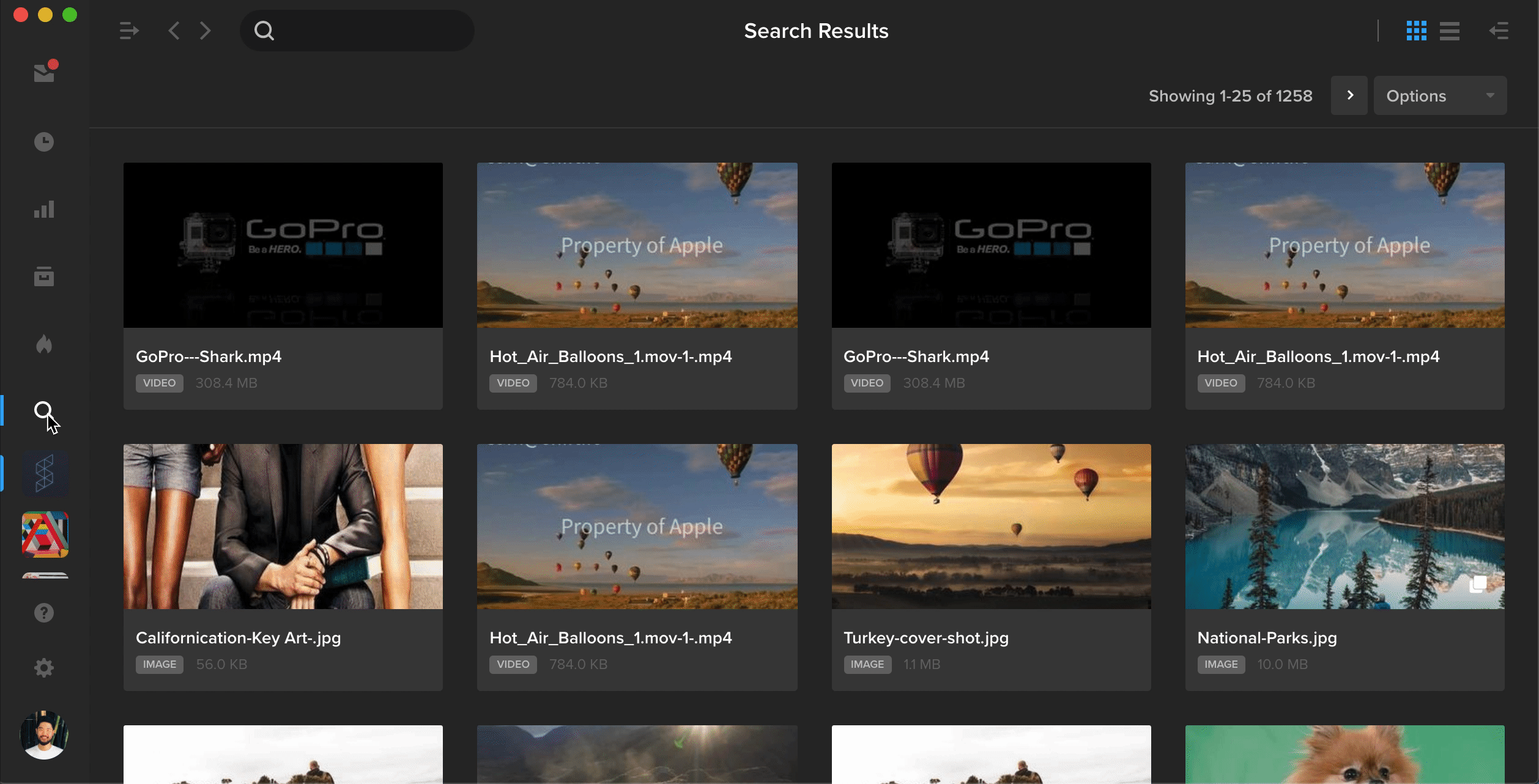This screenshot has height=784, width=1539.
Task: Open the flame trending icon
Action: coord(44,344)
